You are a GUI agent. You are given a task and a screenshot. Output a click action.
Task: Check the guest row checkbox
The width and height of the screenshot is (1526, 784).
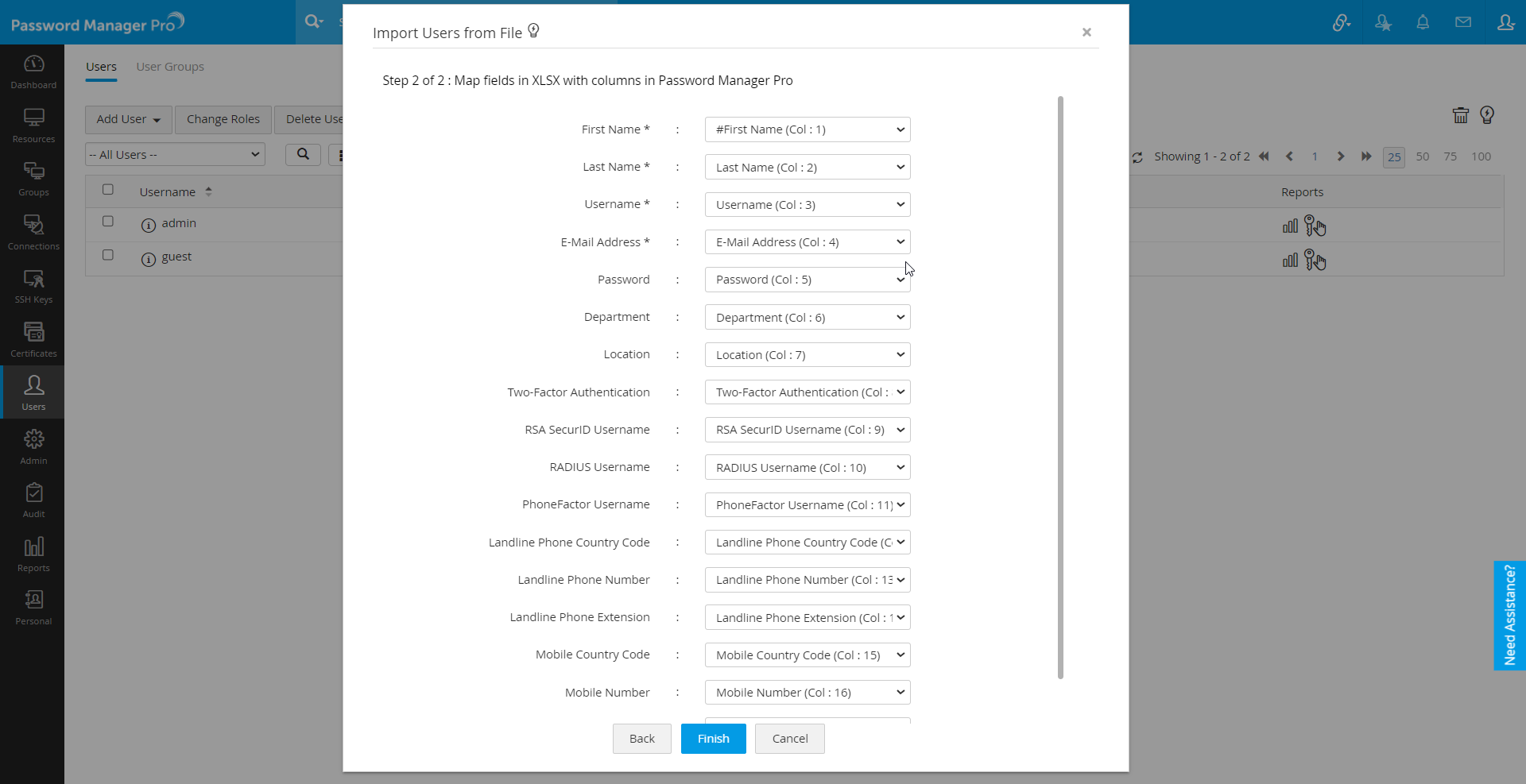pos(108,255)
